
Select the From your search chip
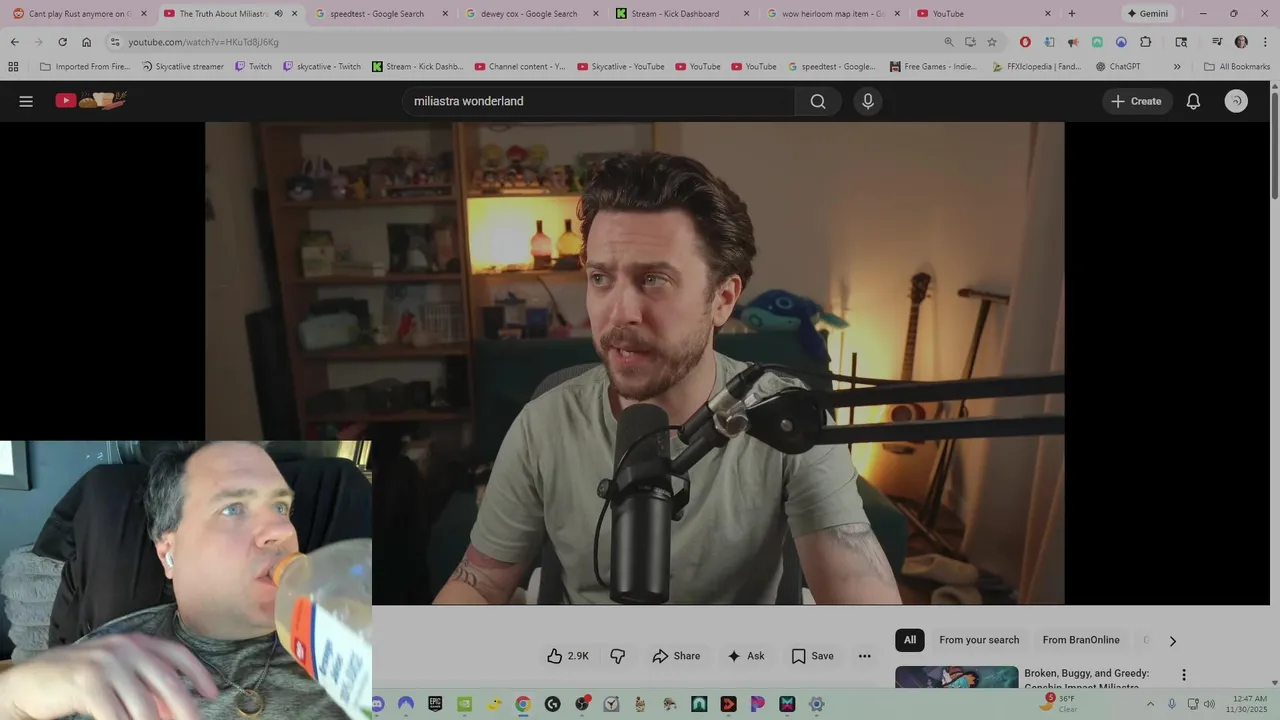(979, 640)
